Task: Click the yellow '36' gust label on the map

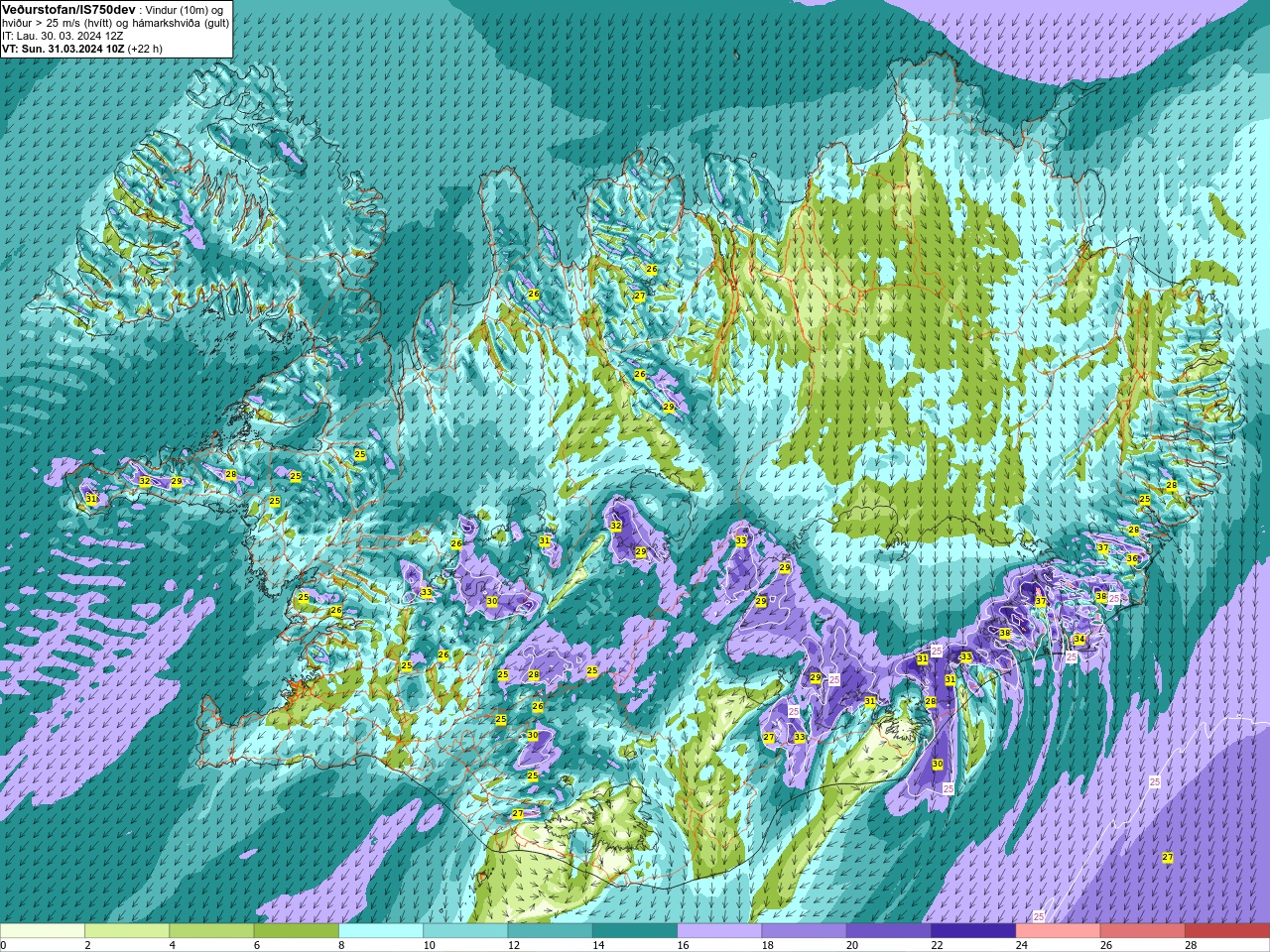Action: (x=1132, y=559)
